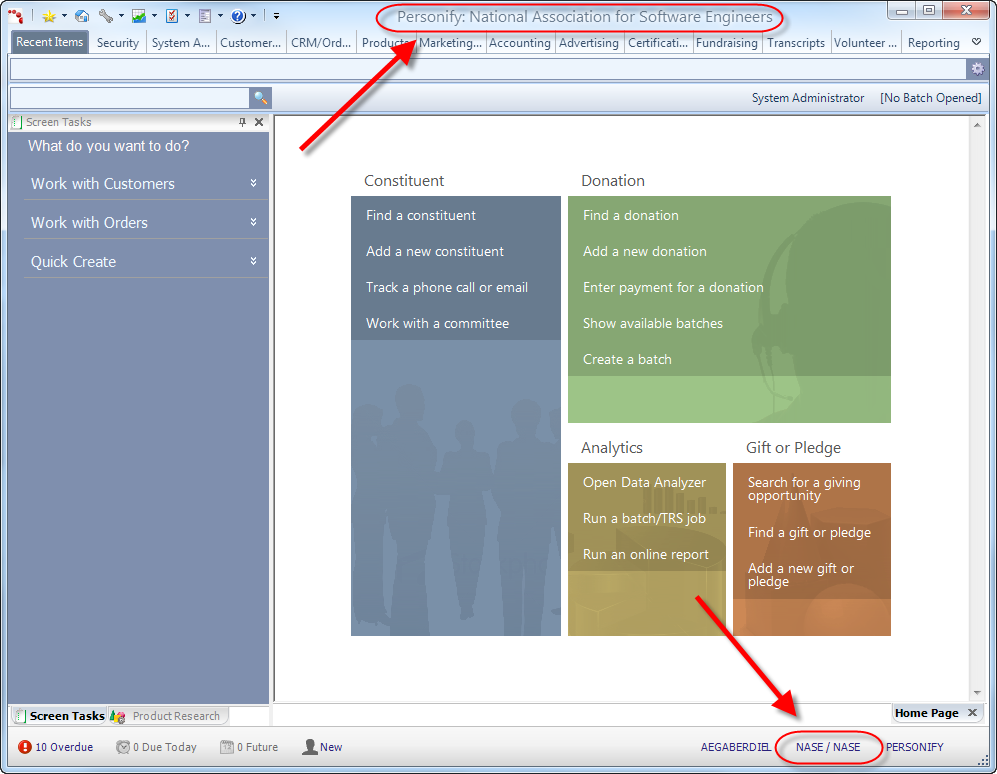Open Help with the blue question mark icon
Screen dimensions: 997x774
[x=238, y=16]
